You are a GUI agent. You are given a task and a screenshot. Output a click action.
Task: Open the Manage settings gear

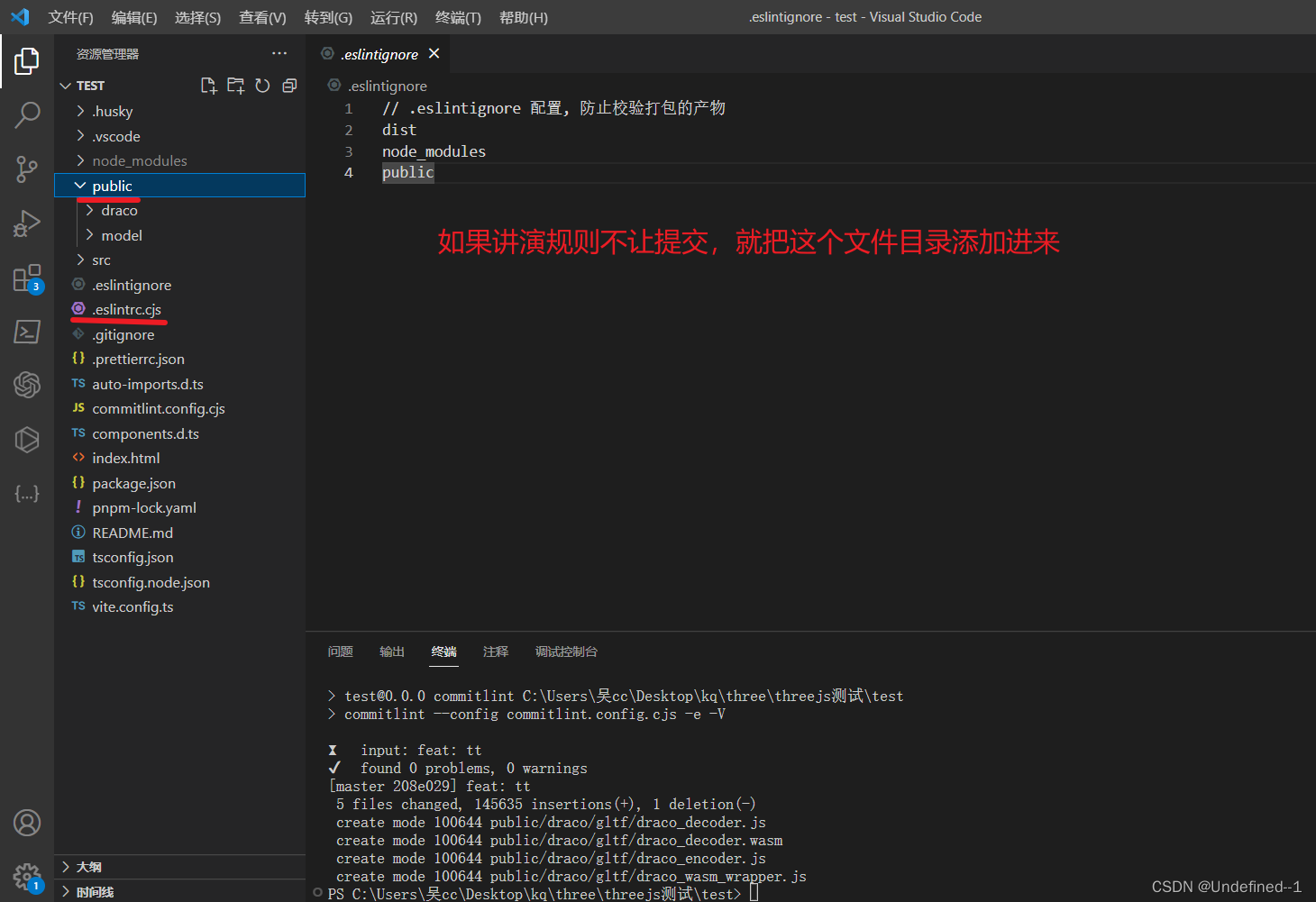coord(26,877)
